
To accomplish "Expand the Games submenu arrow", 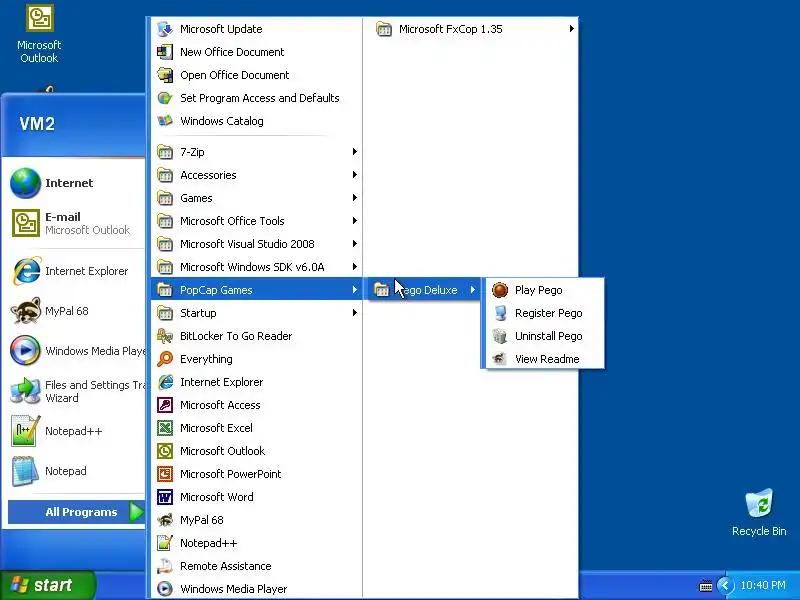I will tap(355, 198).
